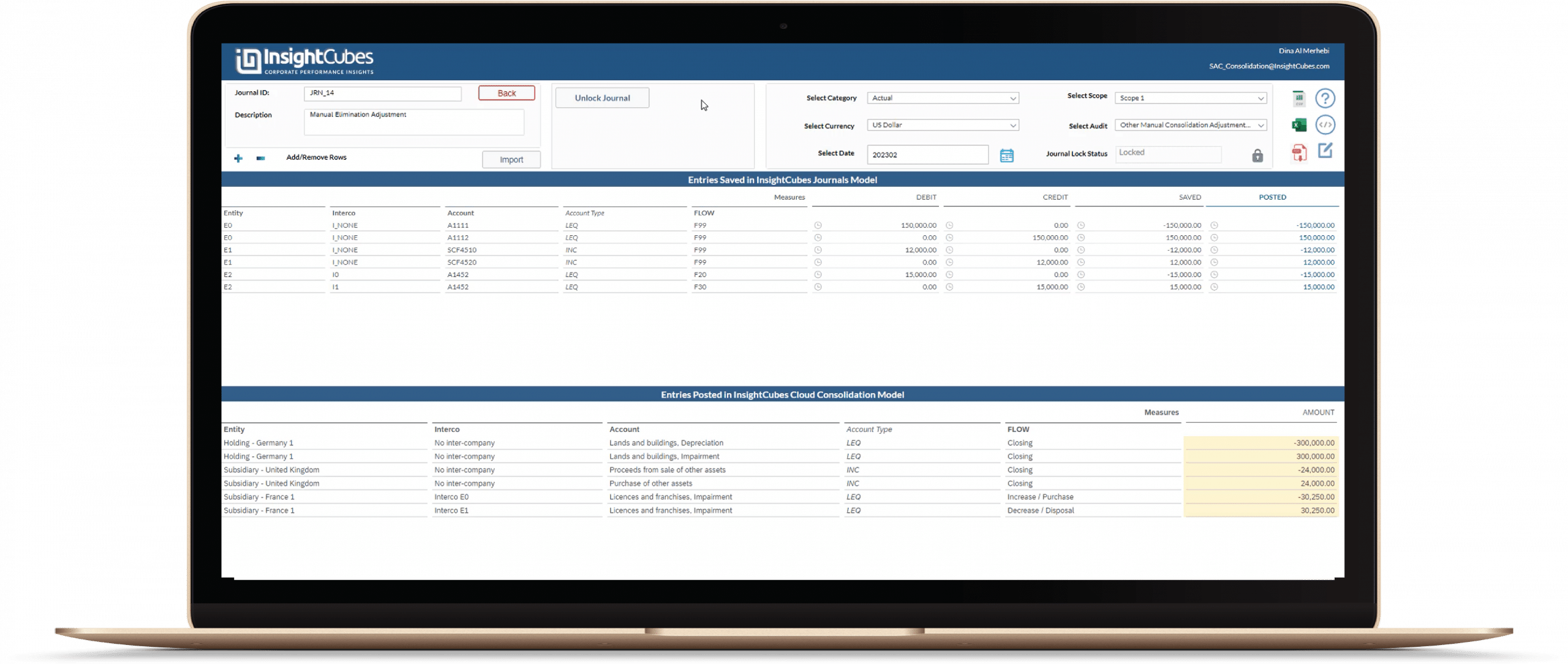Click 'Proceeds from sale of other assets'
1568x664 pixels.
pyautogui.click(x=667, y=470)
